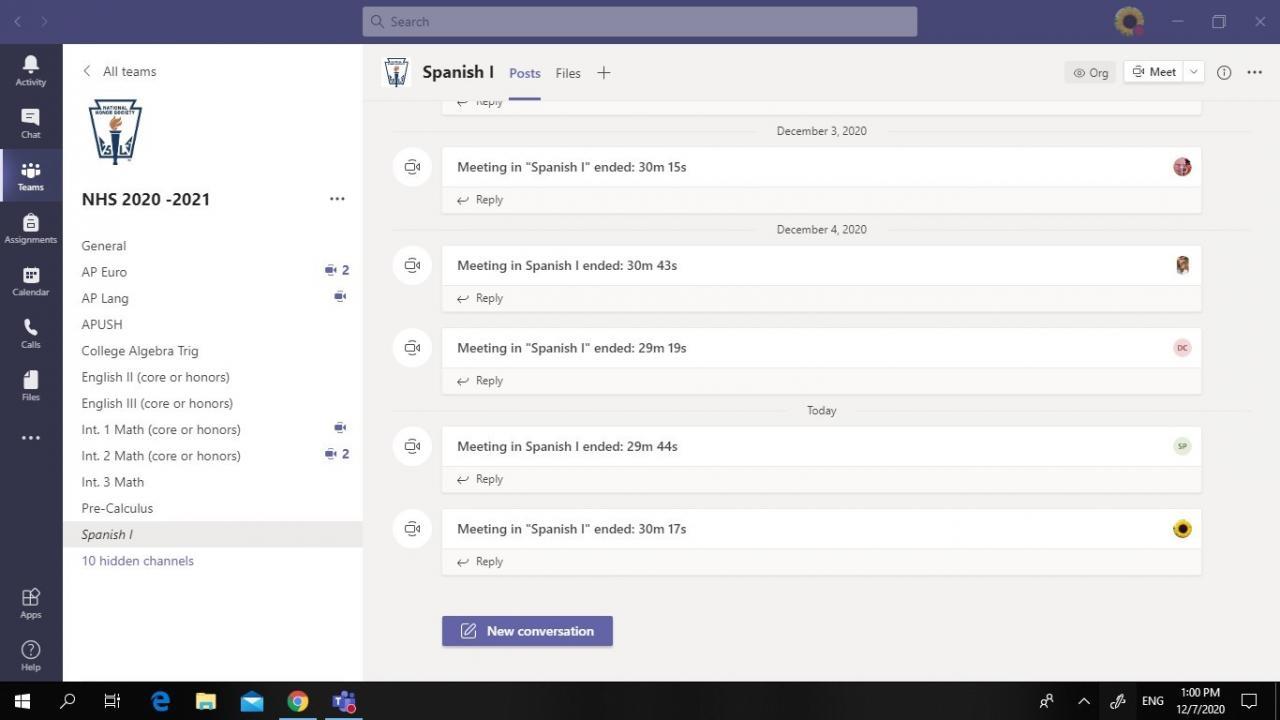Go forward with the history arrow

(44, 21)
